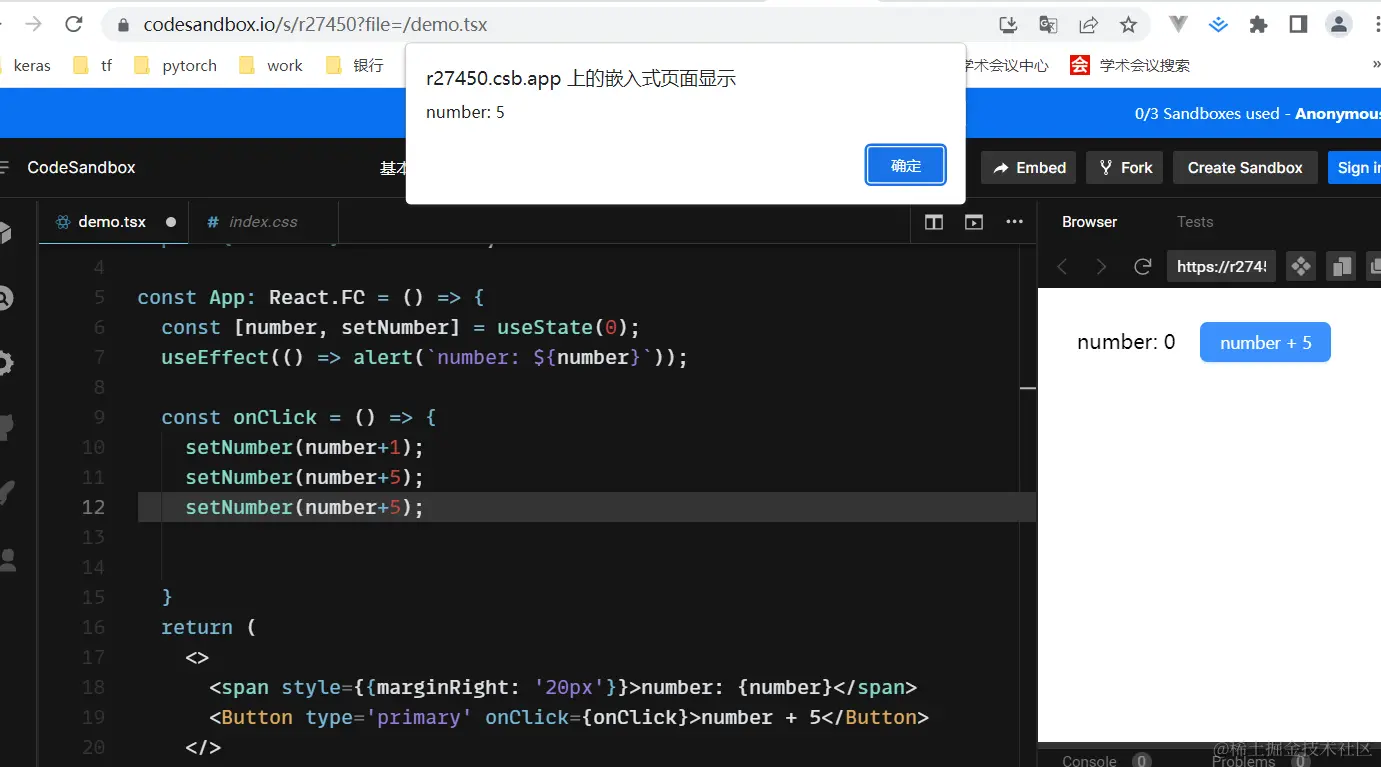Screen dimensions: 1381x767
Task: Open the keras bookmark folder
Action: [x=24, y=65]
